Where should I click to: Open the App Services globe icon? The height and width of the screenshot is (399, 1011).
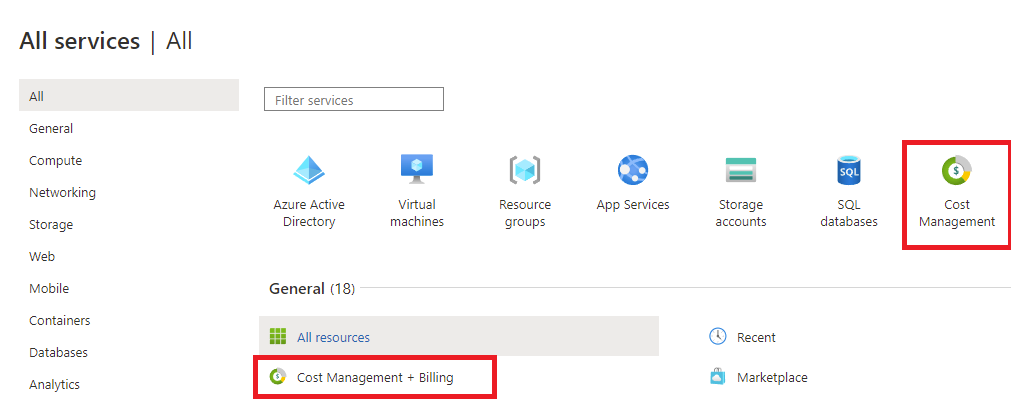point(633,170)
